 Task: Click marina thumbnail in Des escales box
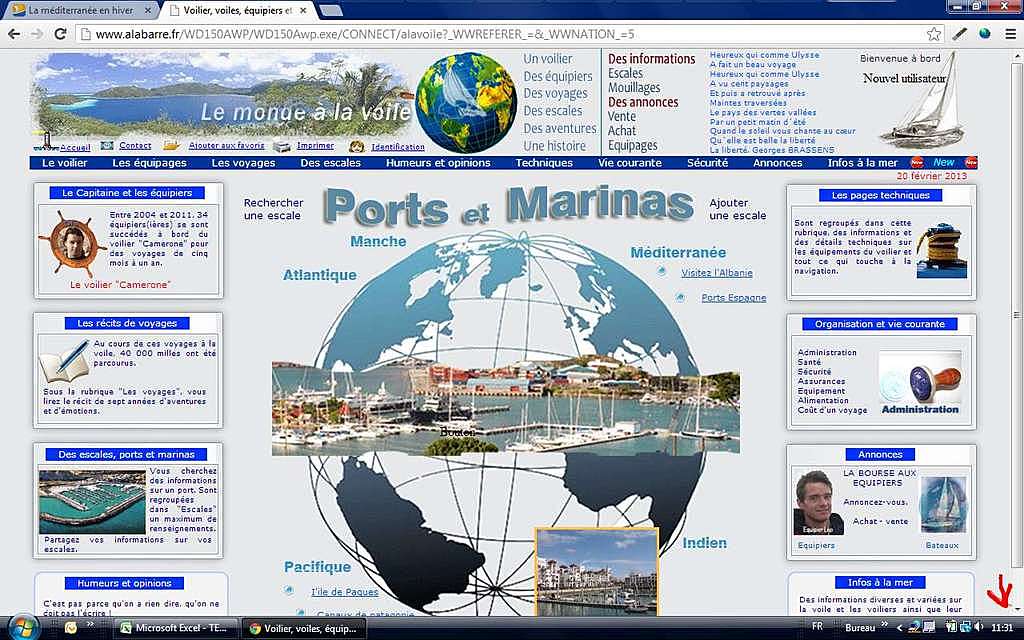pyautogui.click(x=92, y=502)
